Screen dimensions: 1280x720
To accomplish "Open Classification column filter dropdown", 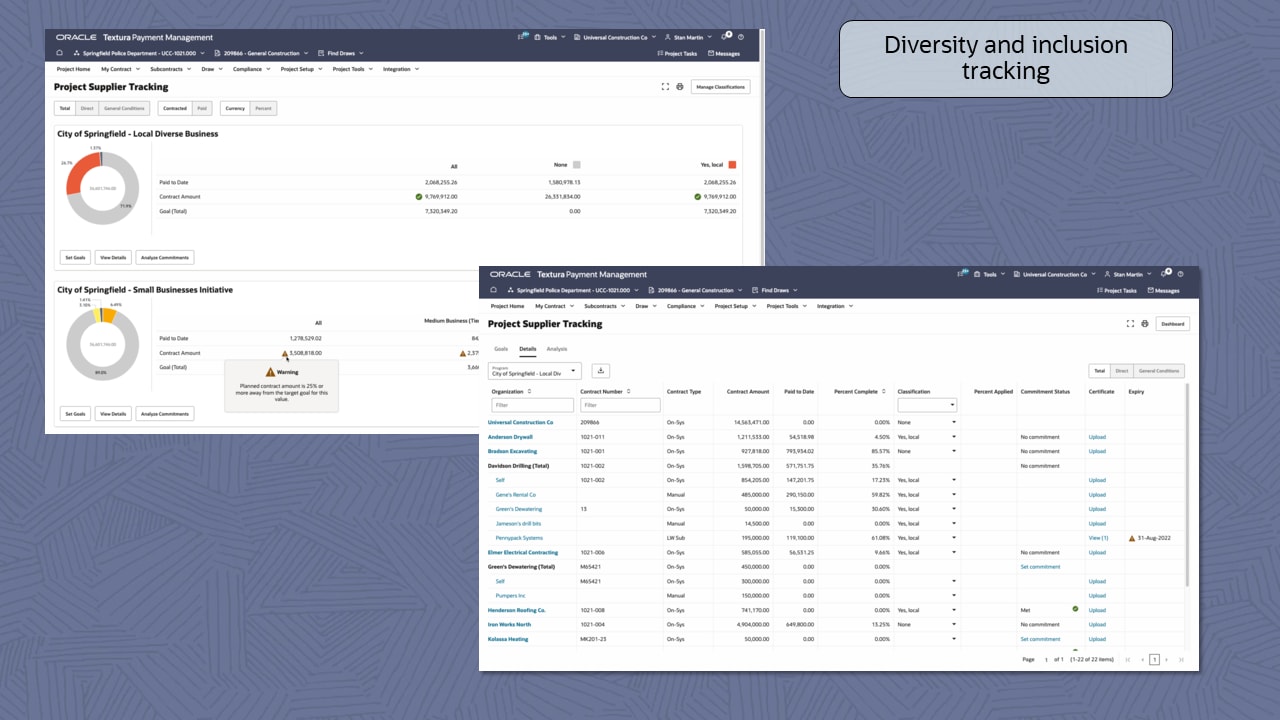I will pos(927,405).
